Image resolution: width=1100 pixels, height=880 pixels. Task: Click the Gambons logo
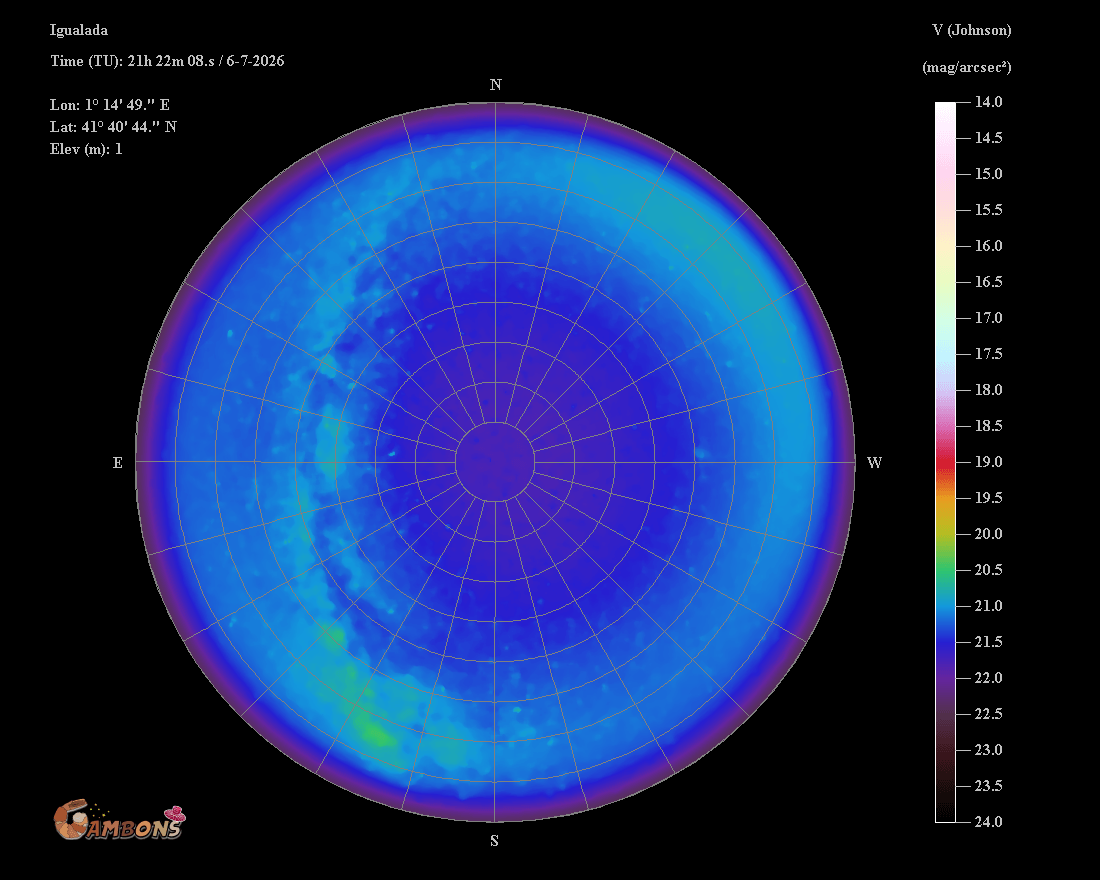pyautogui.click(x=120, y=820)
